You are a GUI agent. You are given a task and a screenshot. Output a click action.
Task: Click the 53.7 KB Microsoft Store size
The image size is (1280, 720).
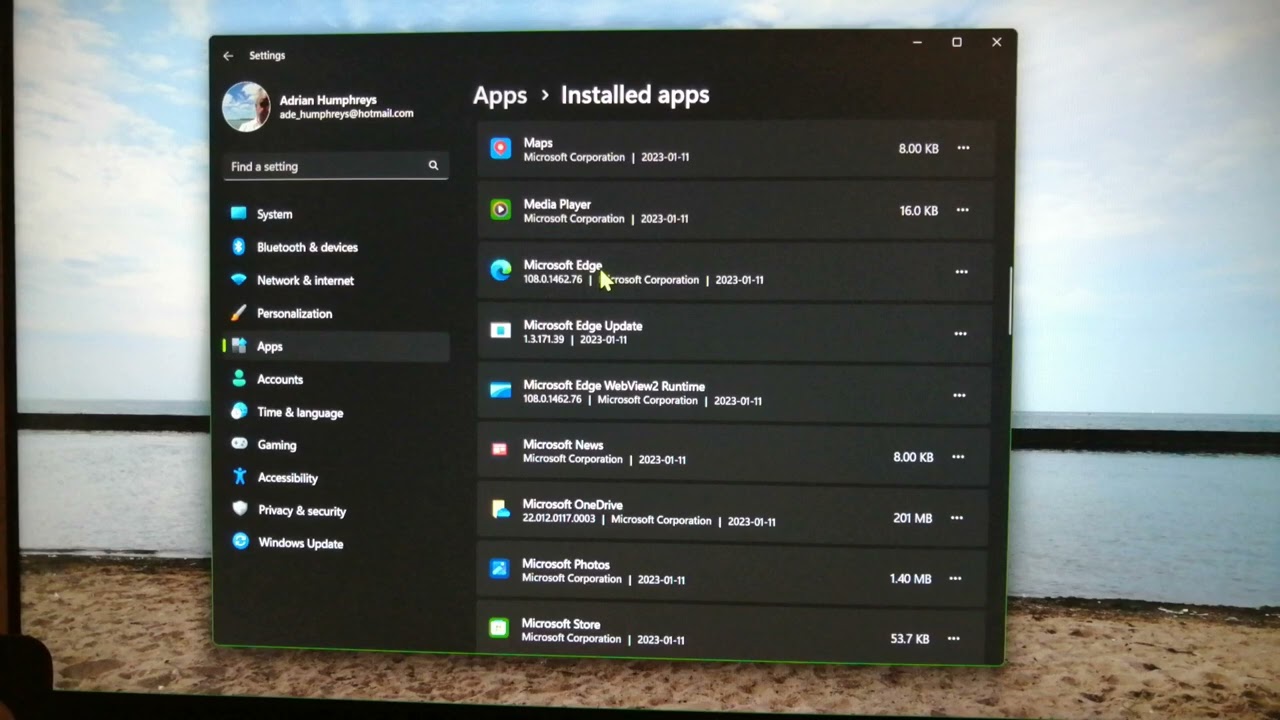(x=909, y=638)
